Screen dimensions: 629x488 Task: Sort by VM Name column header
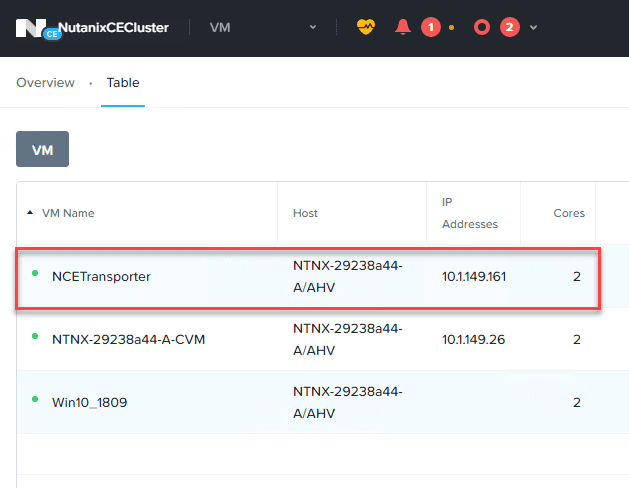68,213
